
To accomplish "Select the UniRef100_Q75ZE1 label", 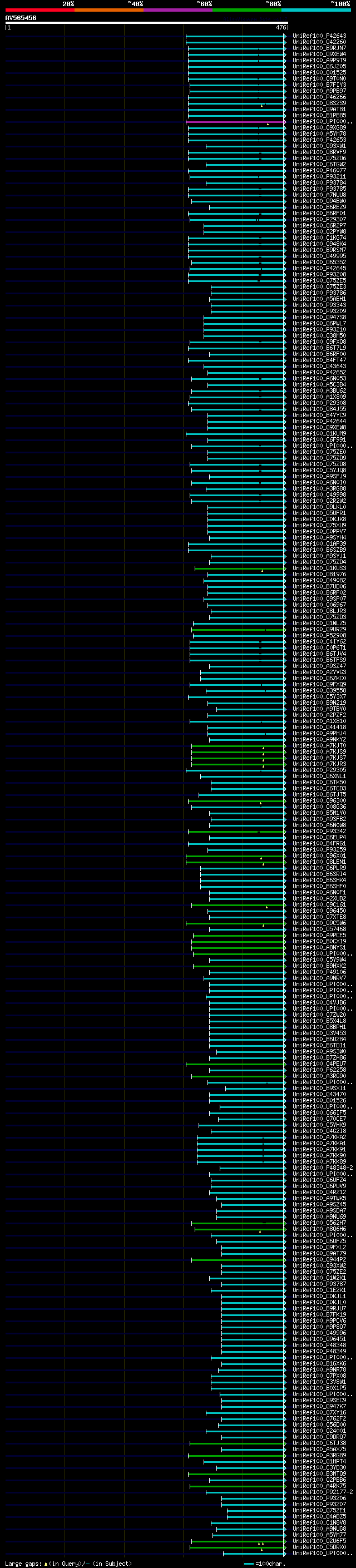I will tap(319, 1510).
